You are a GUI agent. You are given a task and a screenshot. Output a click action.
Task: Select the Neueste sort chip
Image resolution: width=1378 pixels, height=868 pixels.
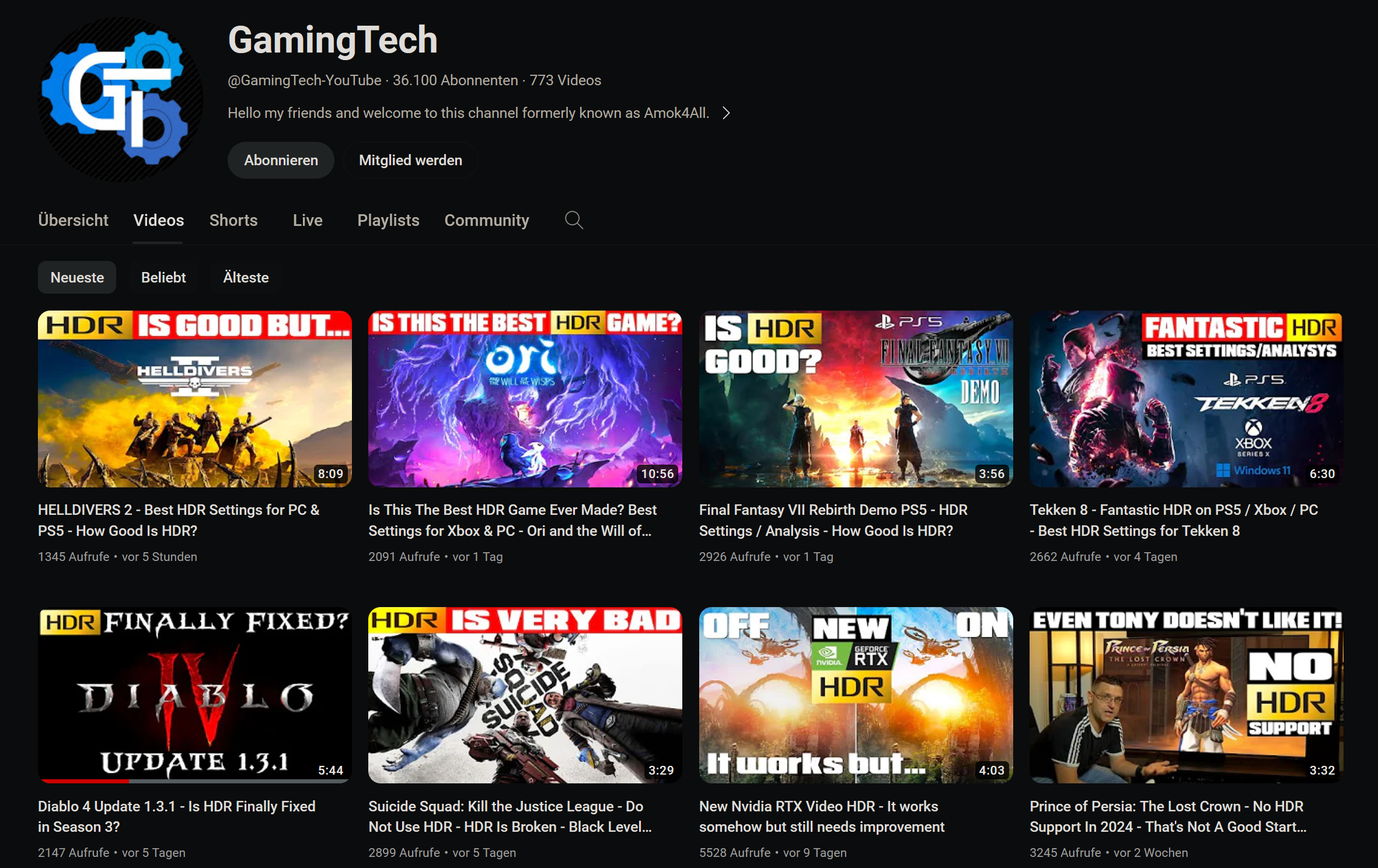pos(77,277)
